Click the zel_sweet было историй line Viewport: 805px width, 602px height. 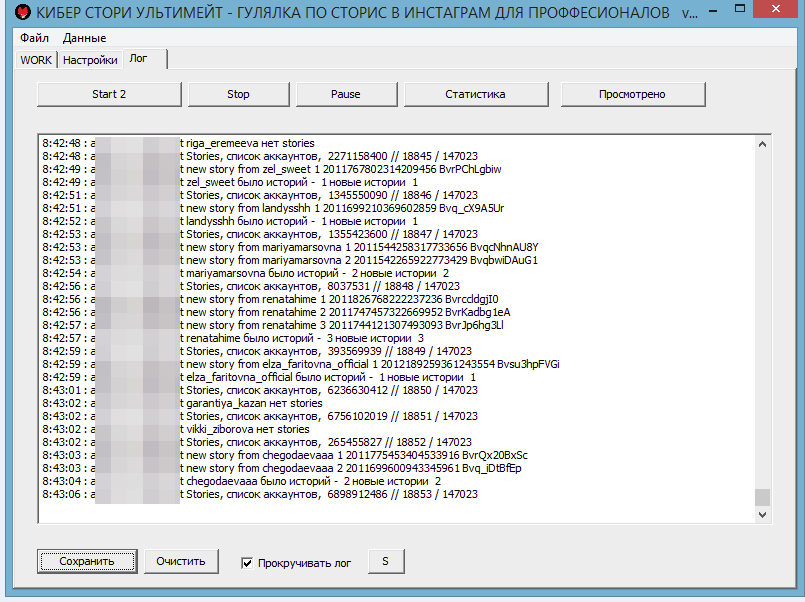click(x=230, y=182)
